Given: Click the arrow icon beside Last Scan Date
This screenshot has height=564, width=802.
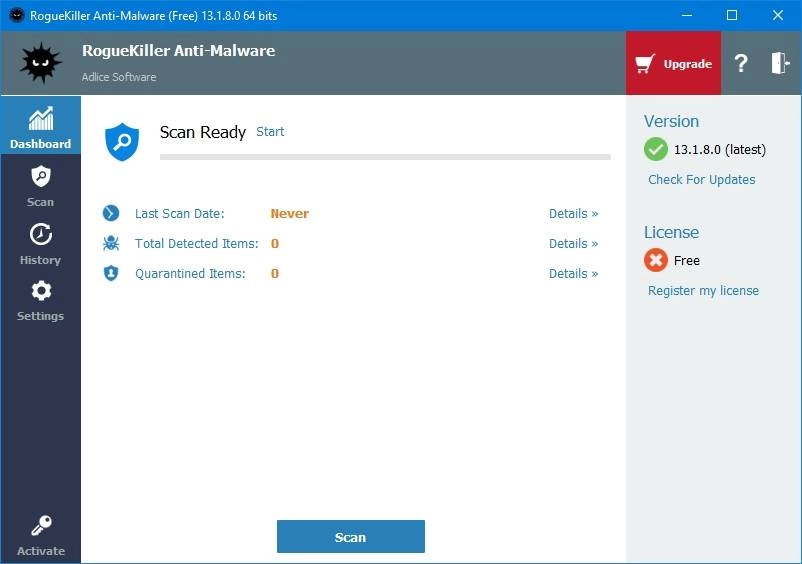Looking at the screenshot, I should (111, 213).
